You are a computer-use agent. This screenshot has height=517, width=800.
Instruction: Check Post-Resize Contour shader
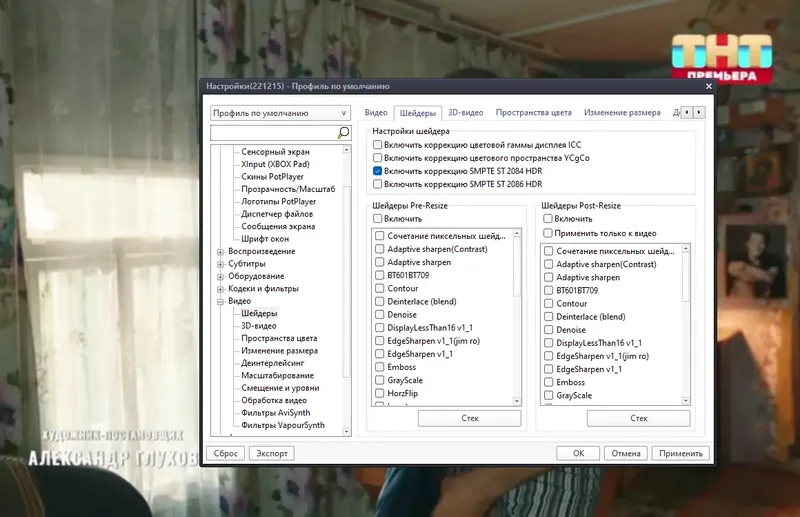click(x=548, y=304)
